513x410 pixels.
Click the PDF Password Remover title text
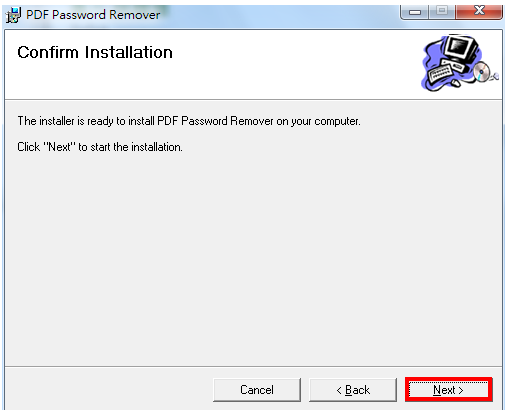(x=93, y=15)
